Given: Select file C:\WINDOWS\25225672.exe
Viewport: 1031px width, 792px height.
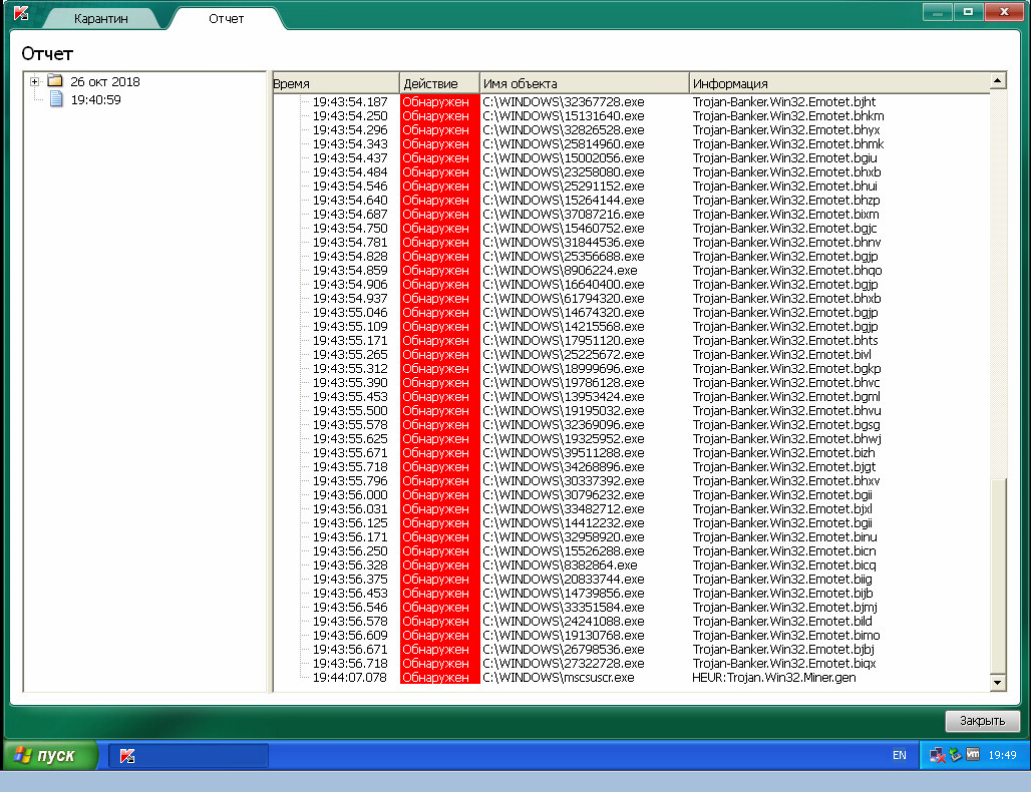Looking at the screenshot, I should pyautogui.click(x=563, y=355).
